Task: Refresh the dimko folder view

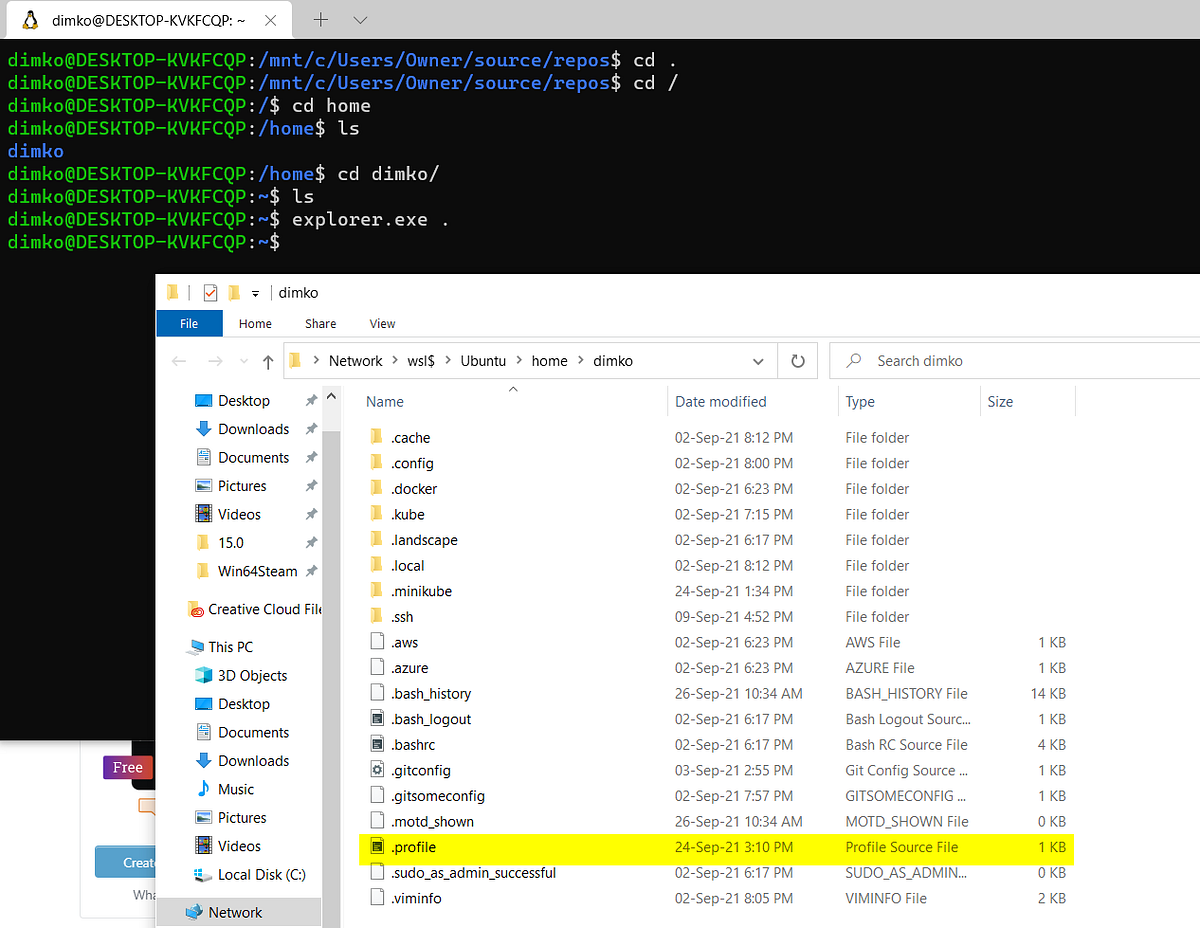Action: click(x=797, y=360)
